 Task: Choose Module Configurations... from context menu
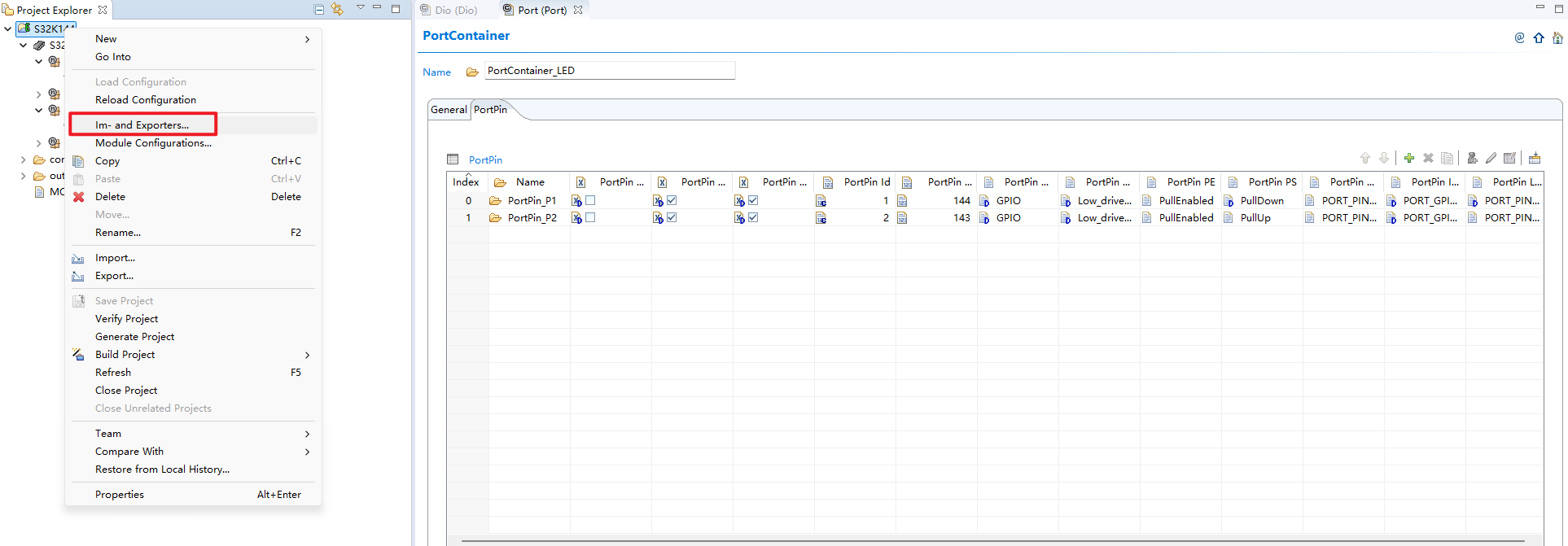[153, 143]
